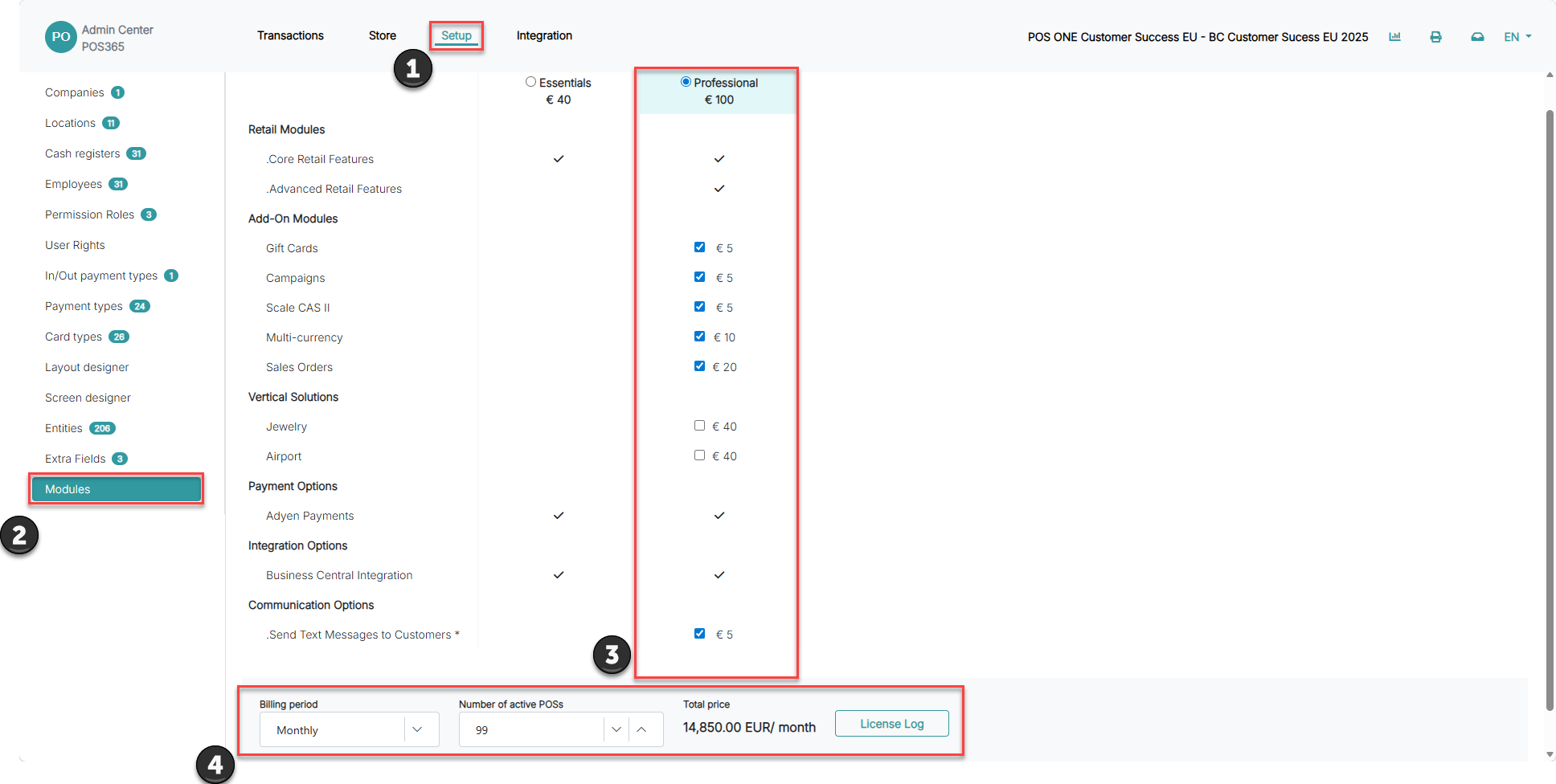Click the printer icon in header
Image resolution: width=1556 pixels, height=784 pixels.
pos(1435,37)
